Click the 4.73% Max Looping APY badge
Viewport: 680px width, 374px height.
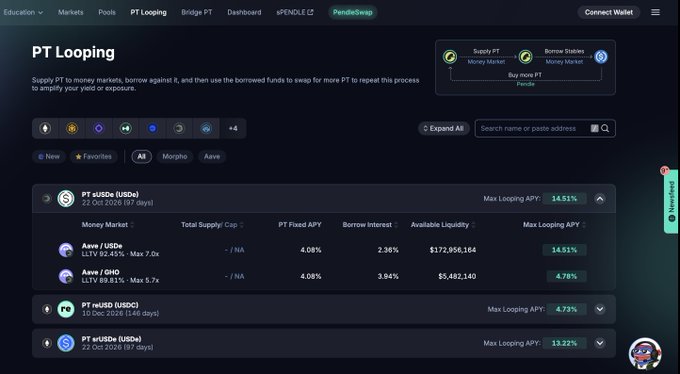[566, 309]
